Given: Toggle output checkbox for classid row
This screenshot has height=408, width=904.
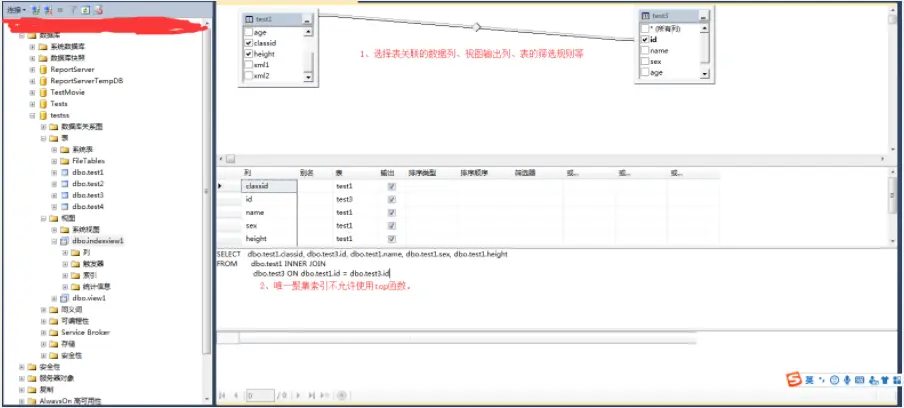Looking at the screenshot, I should pyautogui.click(x=392, y=186).
